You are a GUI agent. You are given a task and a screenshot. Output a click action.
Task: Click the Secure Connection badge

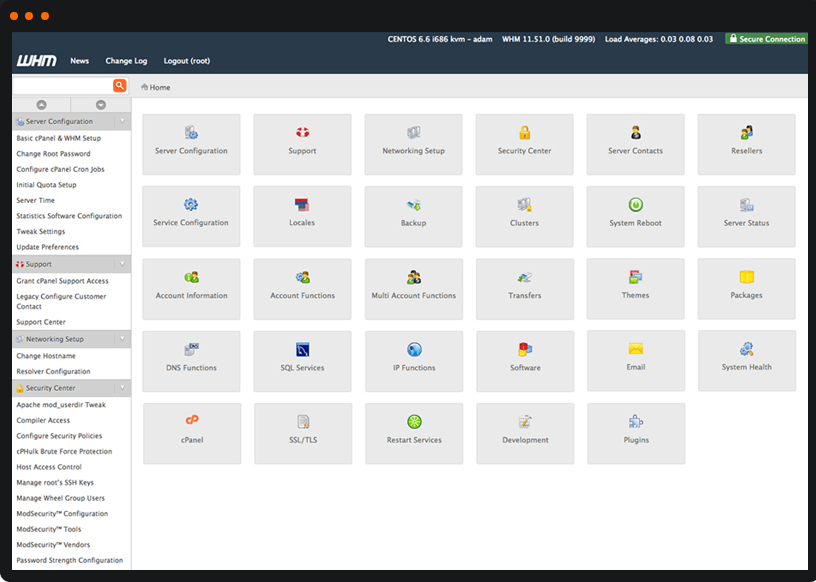[767, 39]
